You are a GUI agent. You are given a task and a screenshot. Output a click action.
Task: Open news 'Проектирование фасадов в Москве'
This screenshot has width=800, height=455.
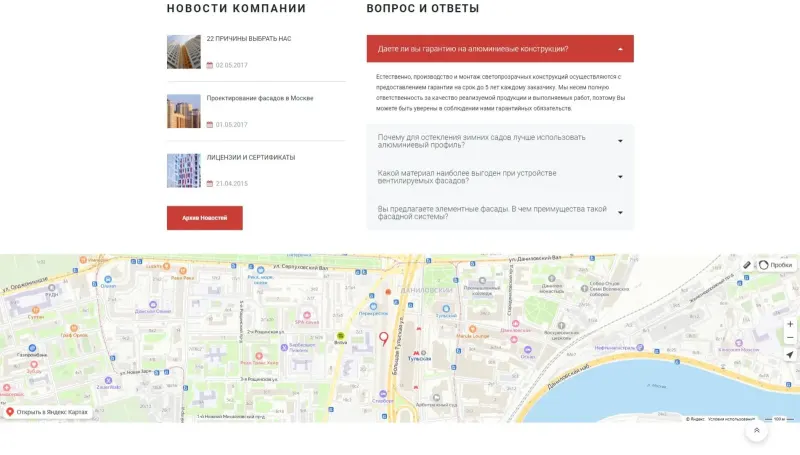coord(260,98)
